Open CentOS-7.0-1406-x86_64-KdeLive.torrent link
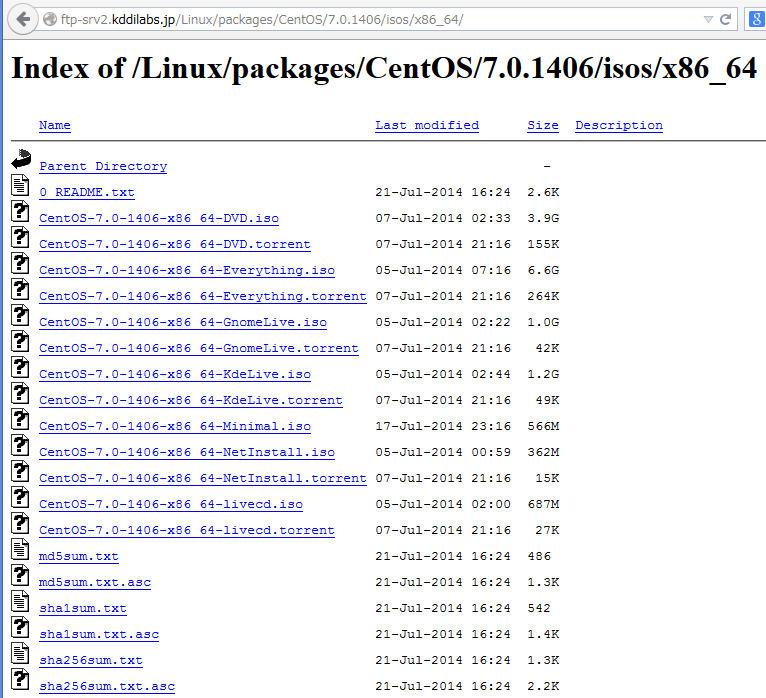Screen dimensions: 766x698 click(191, 400)
